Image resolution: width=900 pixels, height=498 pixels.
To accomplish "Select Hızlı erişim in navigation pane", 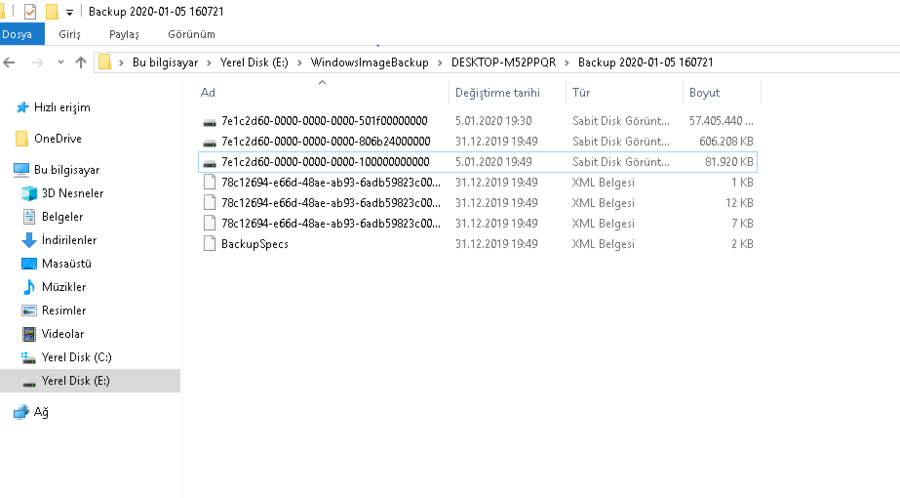I will (x=62, y=107).
